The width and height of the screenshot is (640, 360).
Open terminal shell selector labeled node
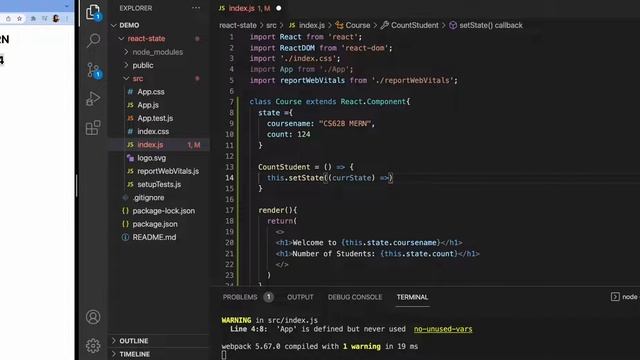[x=624, y=297]
